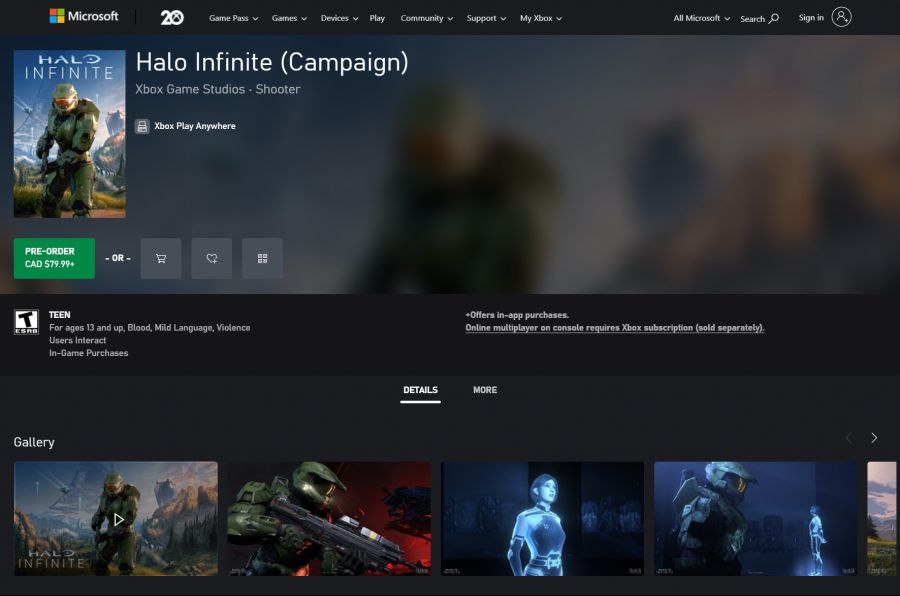Open the editions grid icon button
The height and width of the screenshot is (596, 900).
point(262,258)
